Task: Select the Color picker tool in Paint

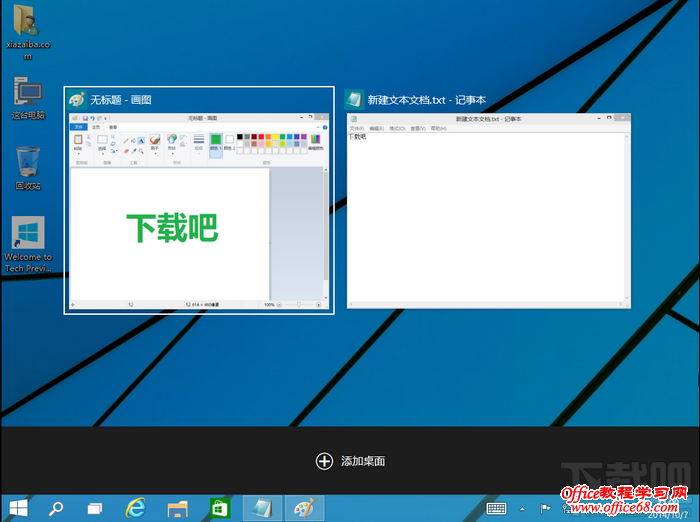Action: coord(133,151)
